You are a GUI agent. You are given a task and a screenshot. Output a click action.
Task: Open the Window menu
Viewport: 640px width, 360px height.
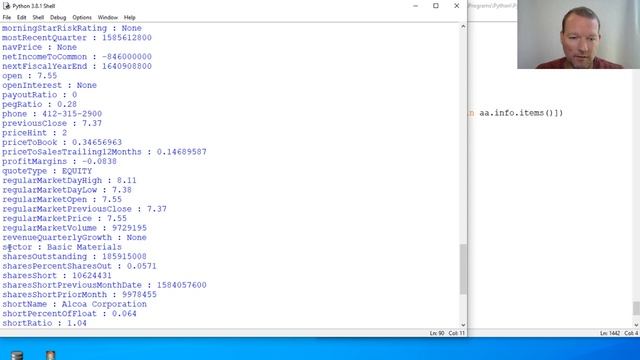pyautogui.click(x=108, y=18)
